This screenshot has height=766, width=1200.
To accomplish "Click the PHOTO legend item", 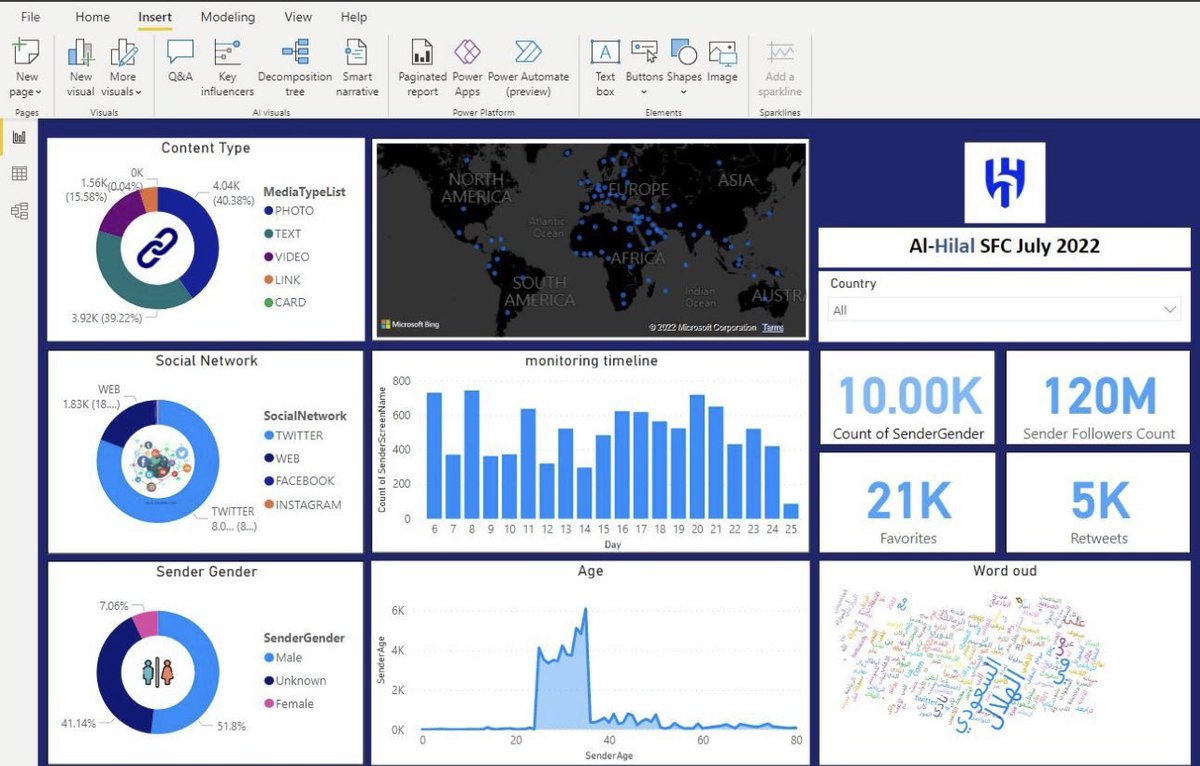I will click(289, 211).
